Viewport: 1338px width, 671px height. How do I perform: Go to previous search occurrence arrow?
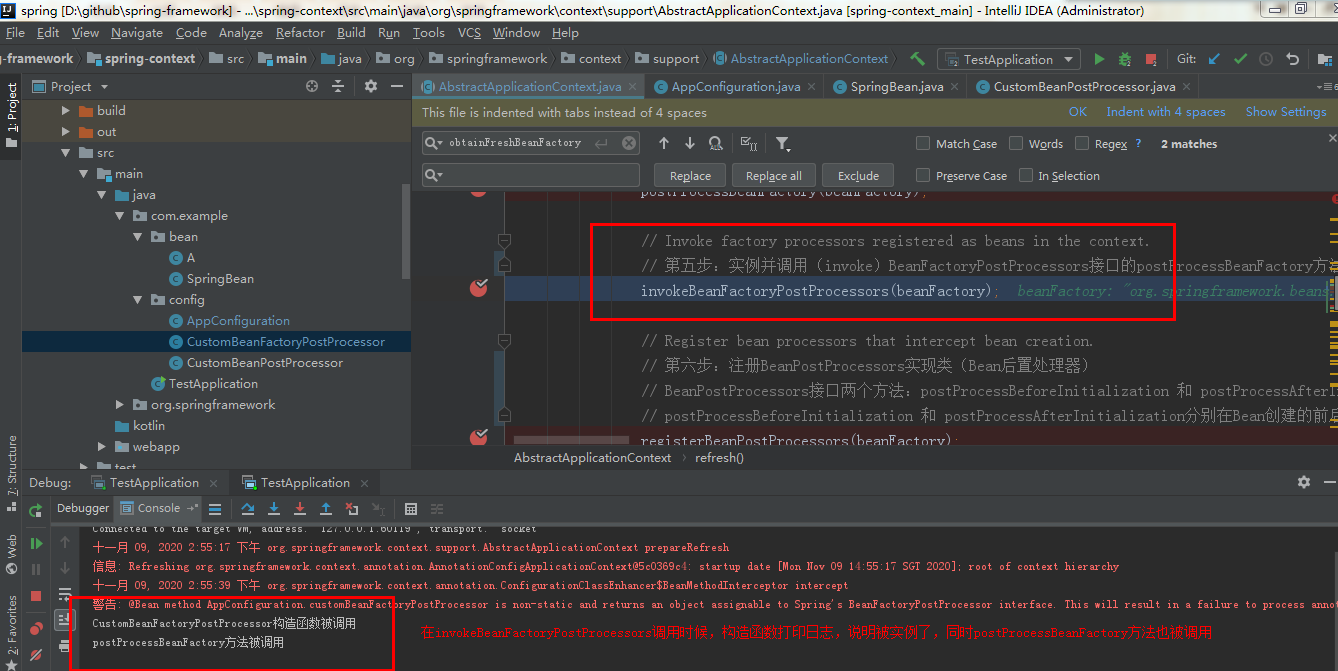tap(664, 143)
